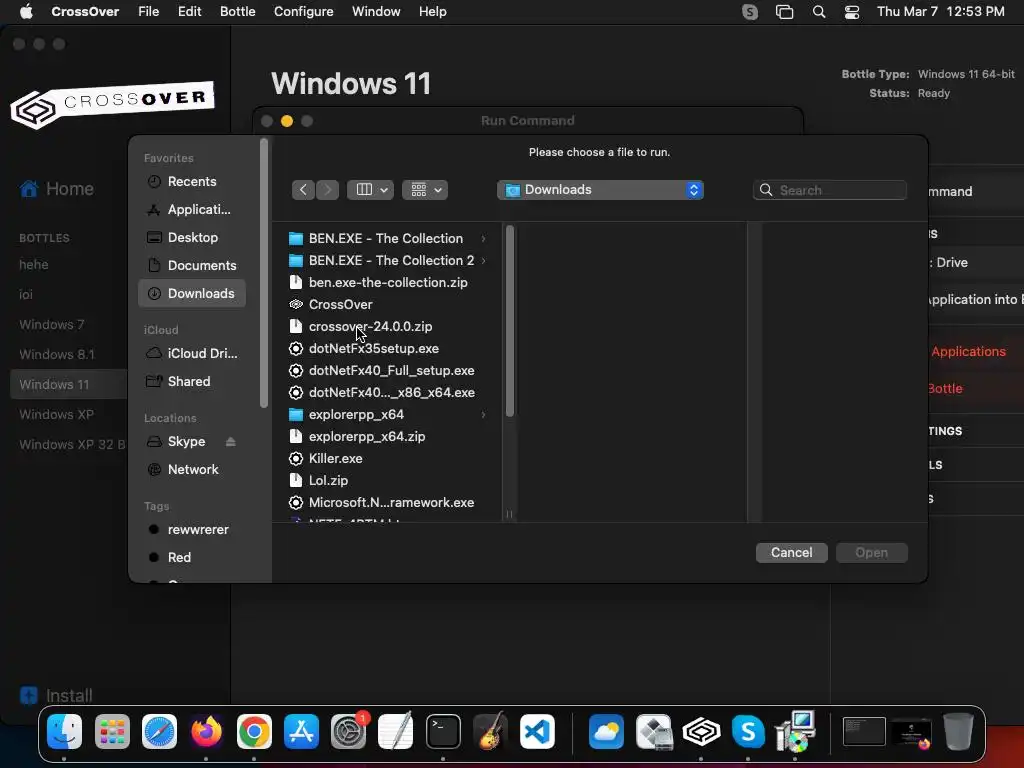Click the menu bar date and time
This screenshot has width=1024, height=768.
pos(941,12)
